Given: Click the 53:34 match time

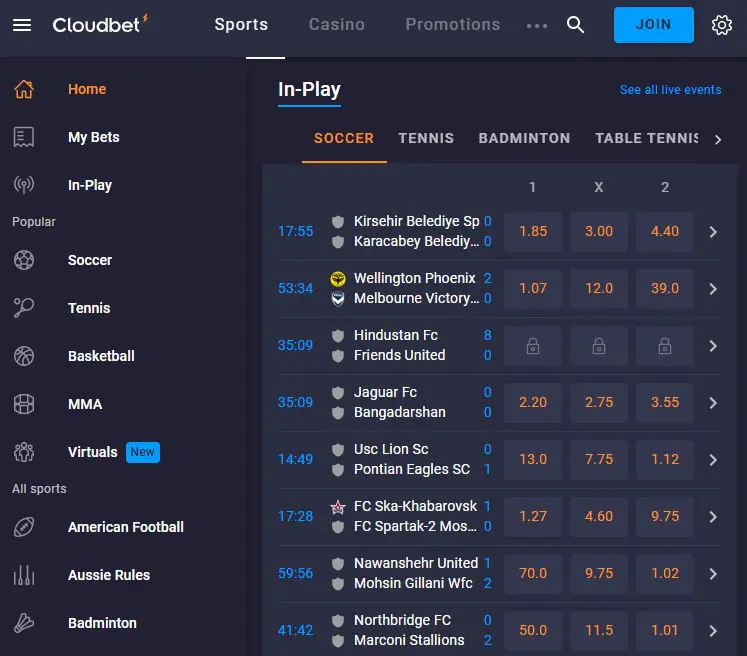Looking at the screenshot, I should point(295,289).
